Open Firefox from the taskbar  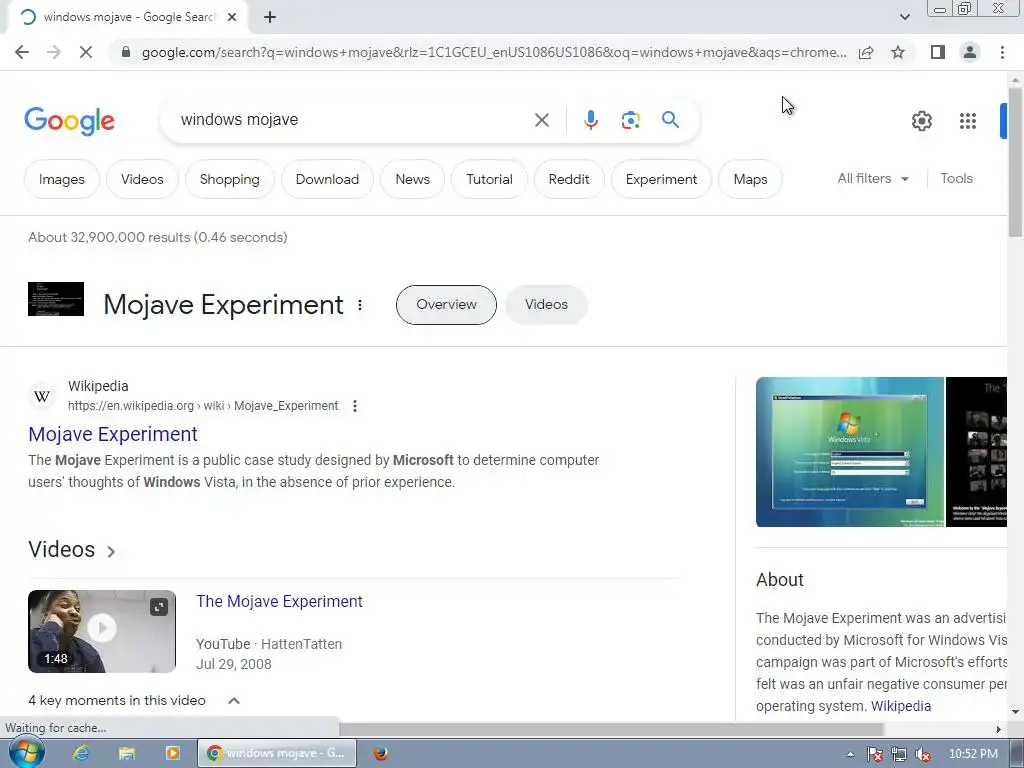(x=381, y=753)
